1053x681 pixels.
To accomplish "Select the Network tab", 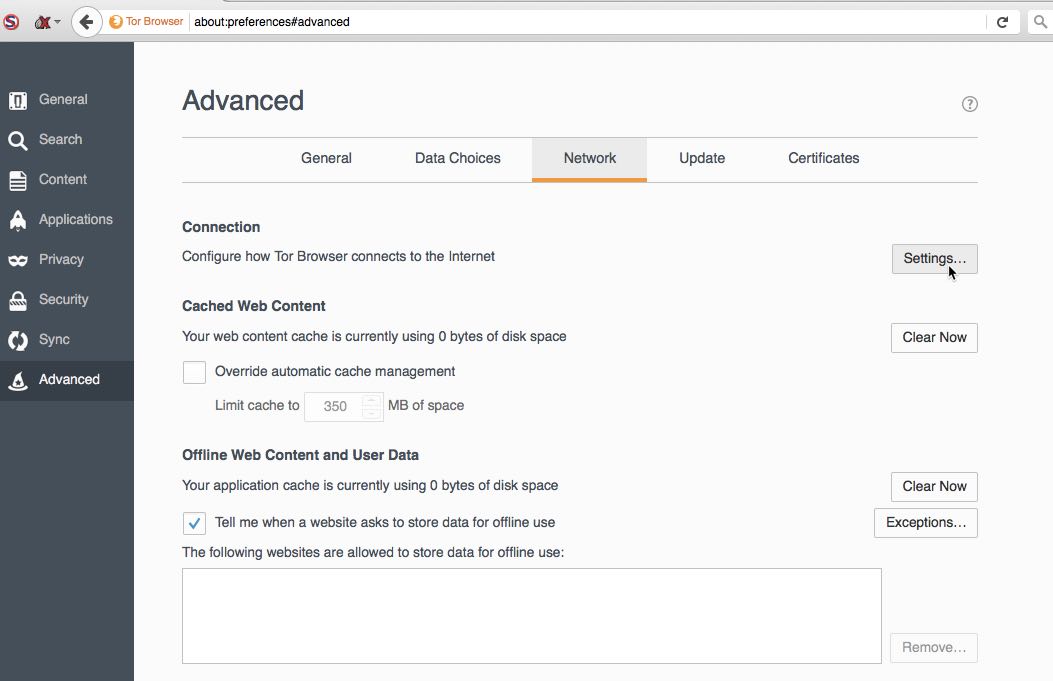I will tap(590, 158).
